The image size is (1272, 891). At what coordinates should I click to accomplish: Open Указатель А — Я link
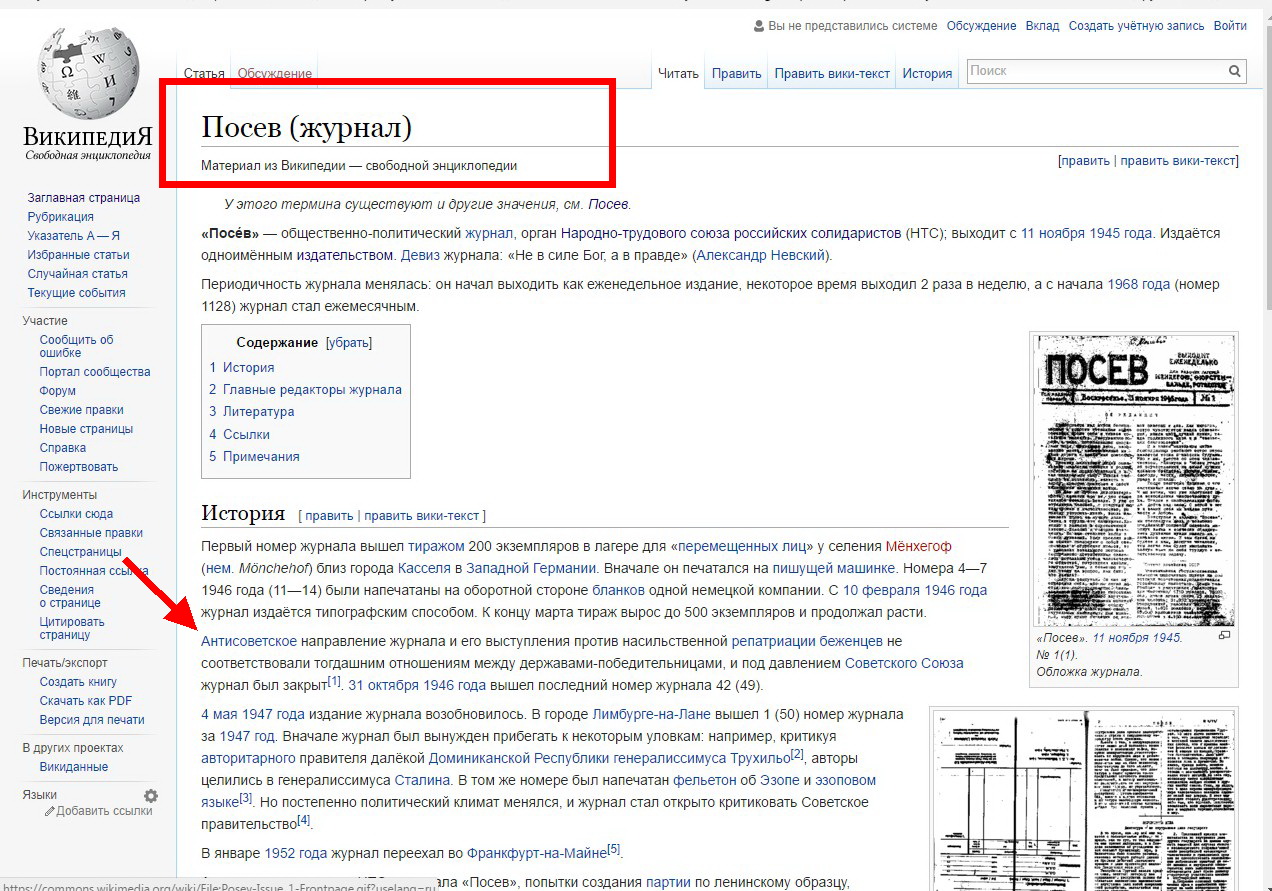coord(74,236)
